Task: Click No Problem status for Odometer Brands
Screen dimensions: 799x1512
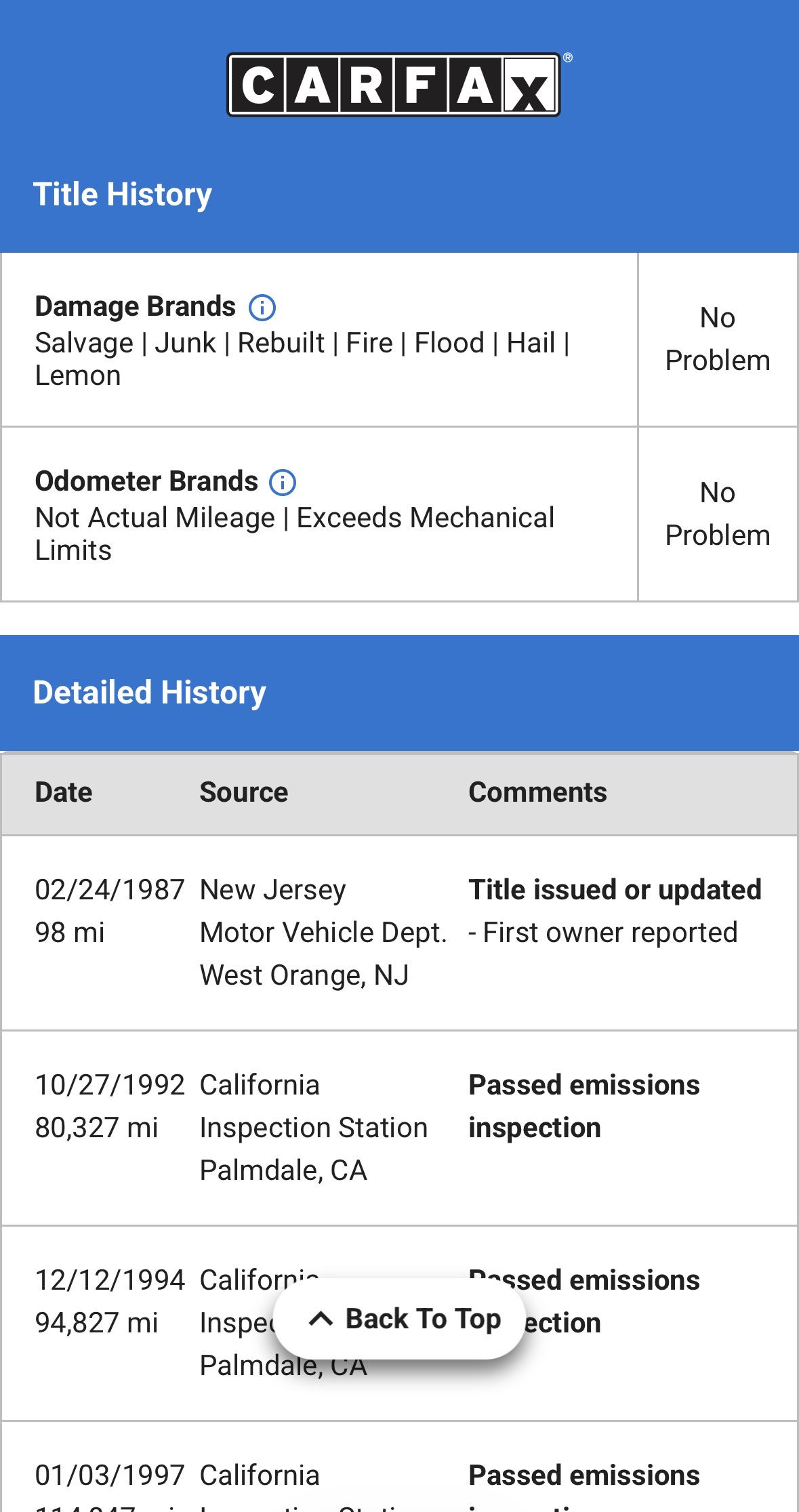Action: (x=718, y=514)
